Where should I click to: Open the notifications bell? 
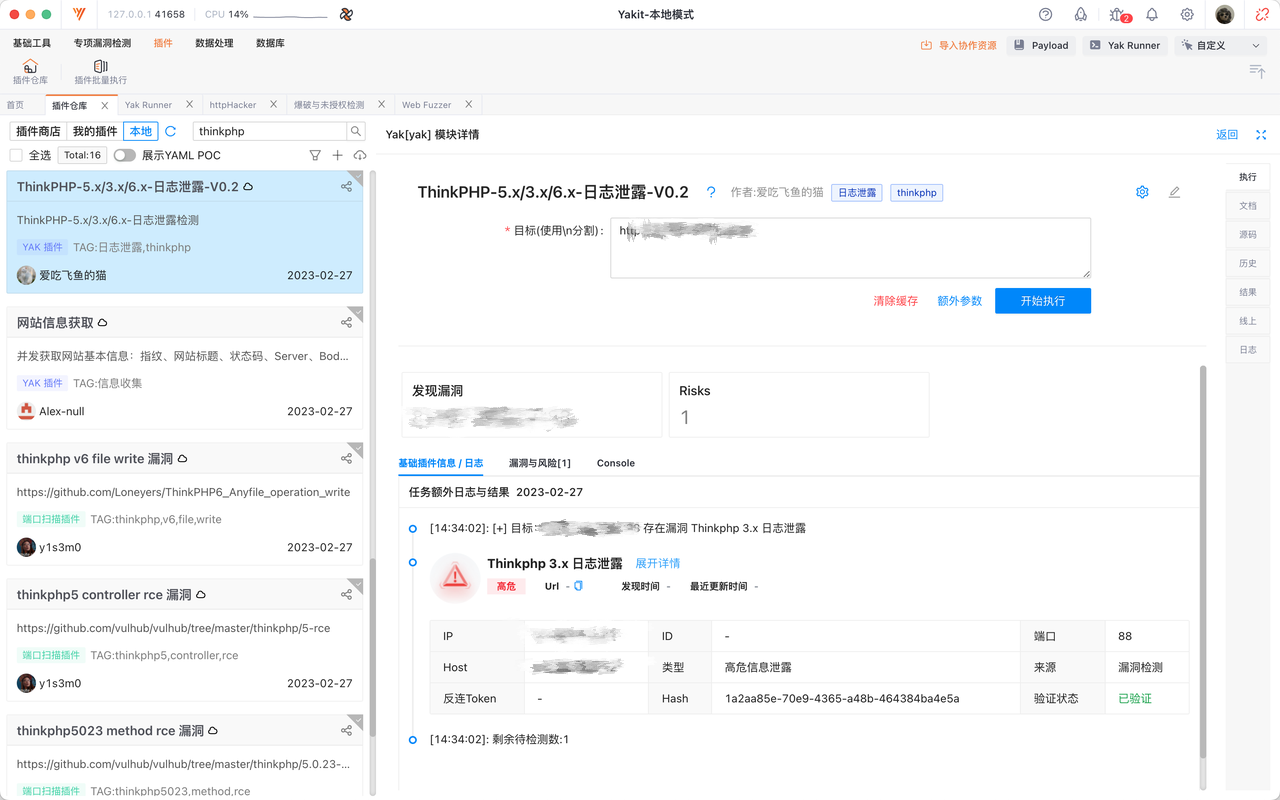click(1152, 15)
